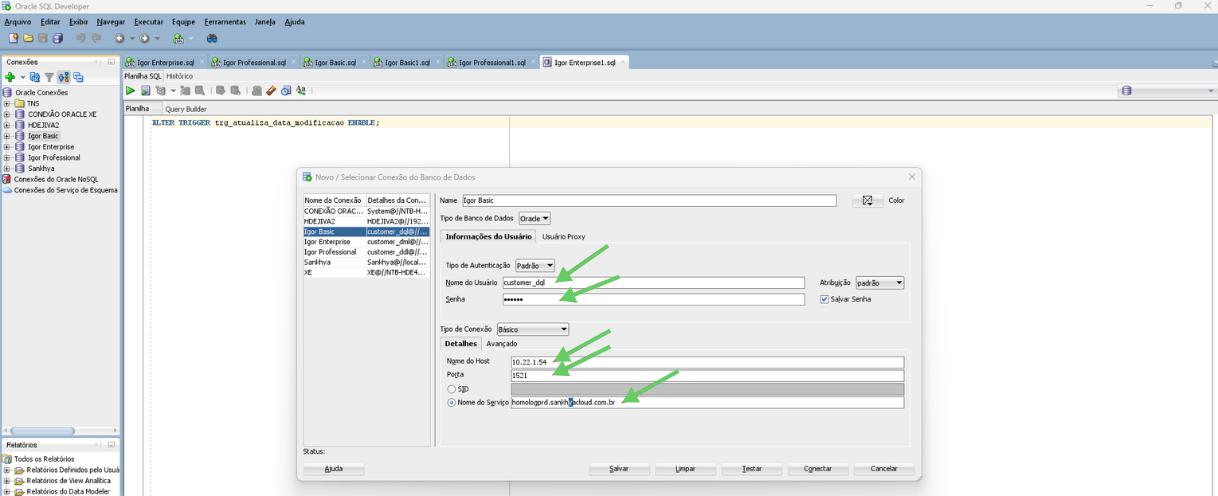The width and height of the screenshot is (1218, 496).
Task: Click the Commit icon in worksheet toolbar
Action: point(221,91)
